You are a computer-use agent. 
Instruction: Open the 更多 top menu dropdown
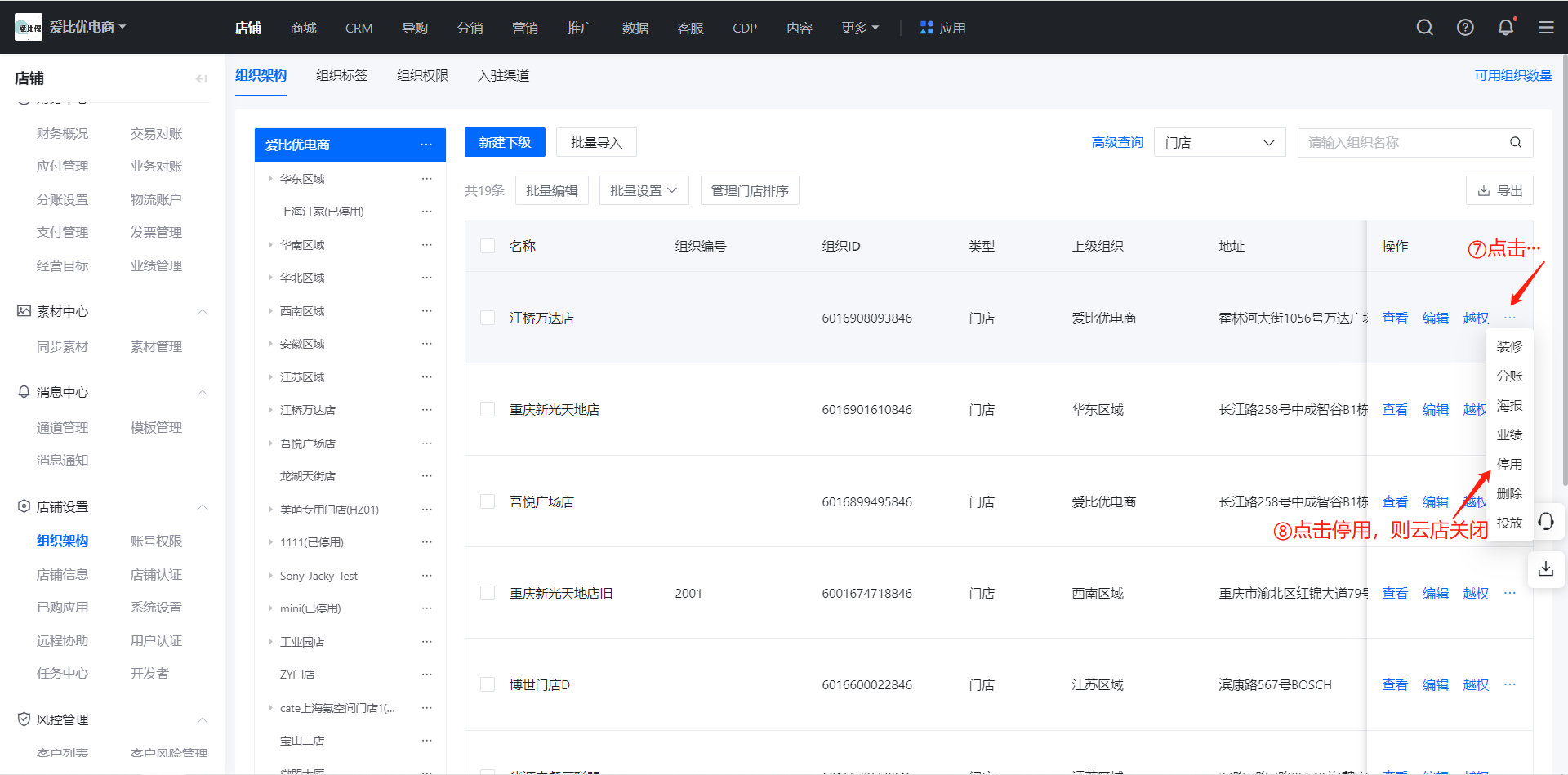[860, 28]
